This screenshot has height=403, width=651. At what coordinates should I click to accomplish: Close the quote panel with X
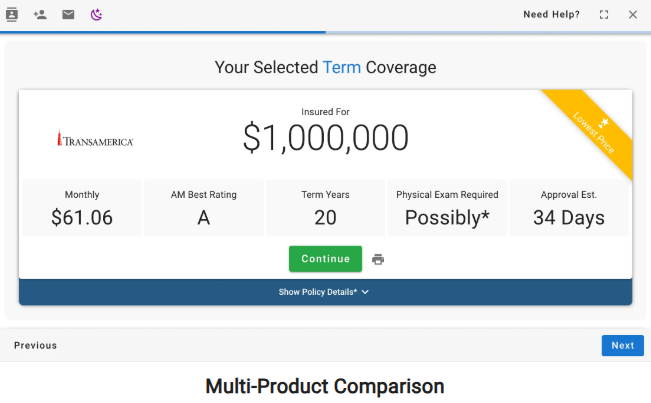(632, 15)
